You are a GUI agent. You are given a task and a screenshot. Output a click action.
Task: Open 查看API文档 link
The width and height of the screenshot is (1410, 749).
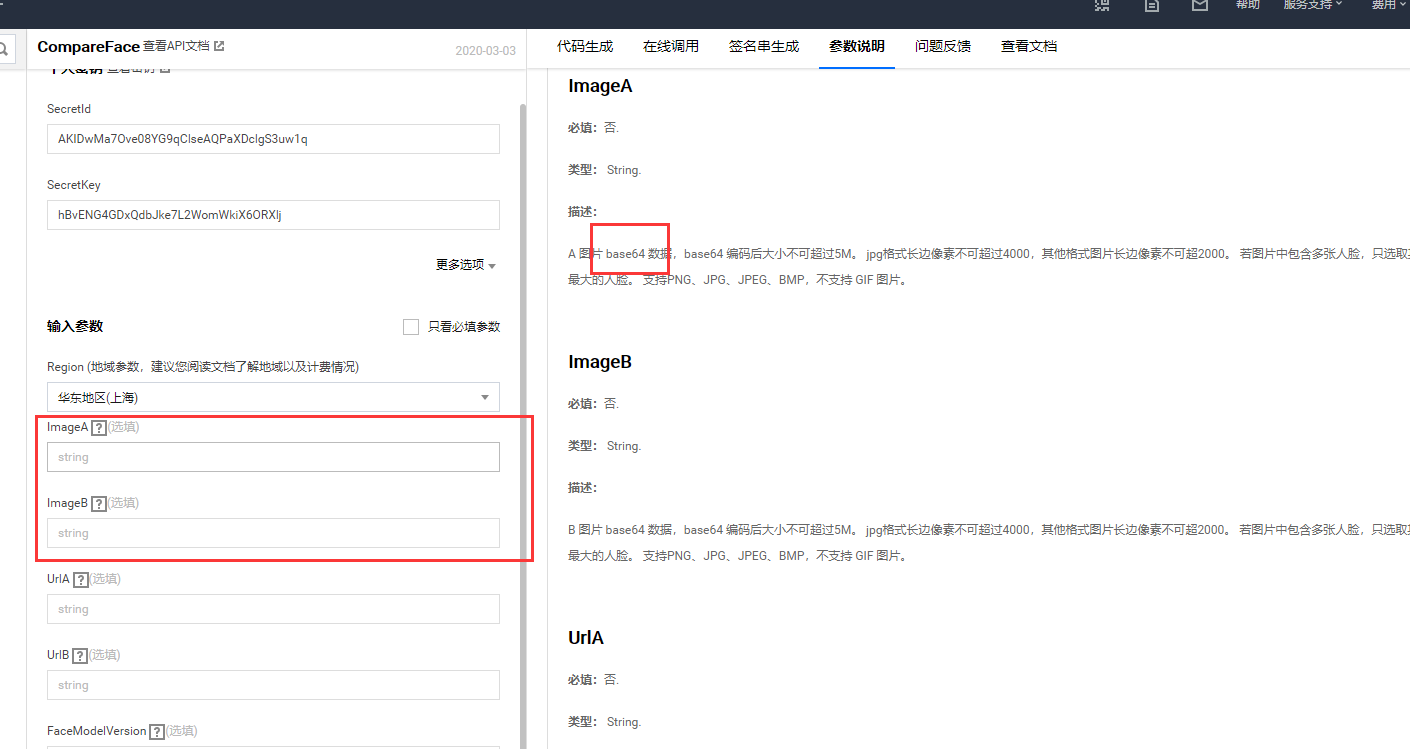[176, 47]
